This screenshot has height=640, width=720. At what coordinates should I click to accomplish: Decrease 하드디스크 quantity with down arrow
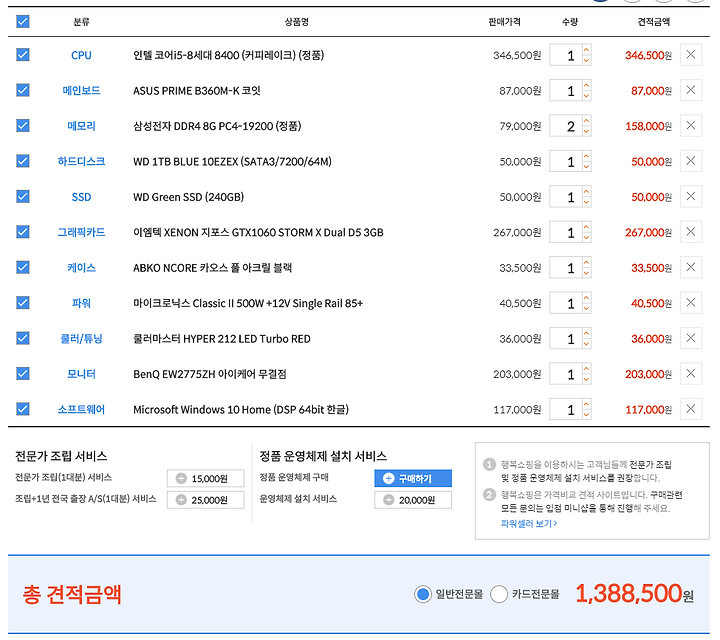click(x=586, y=166)
